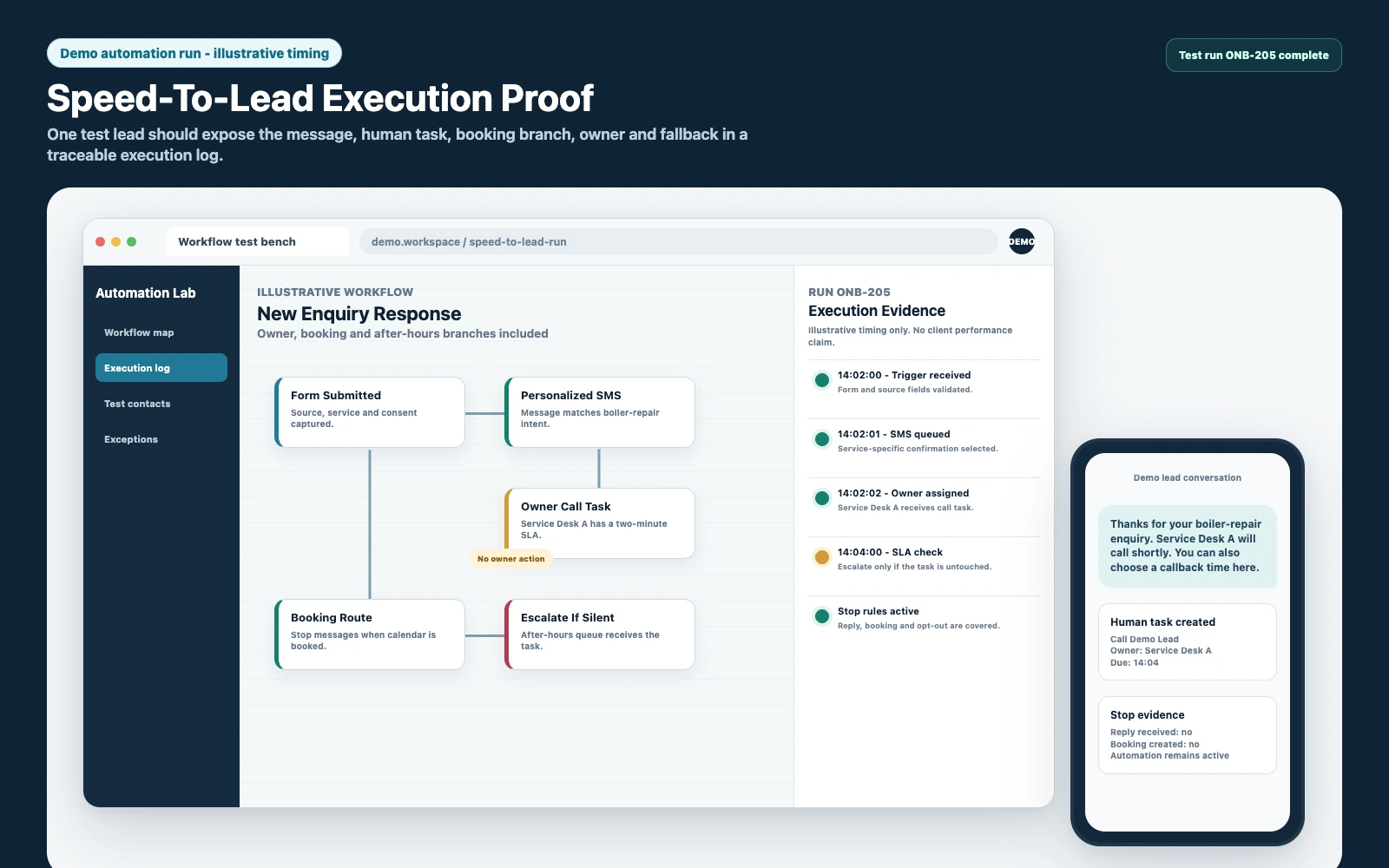1389x868 pixels.
Task: Select the Owner Call Task node
Action: tap(600, 523)
